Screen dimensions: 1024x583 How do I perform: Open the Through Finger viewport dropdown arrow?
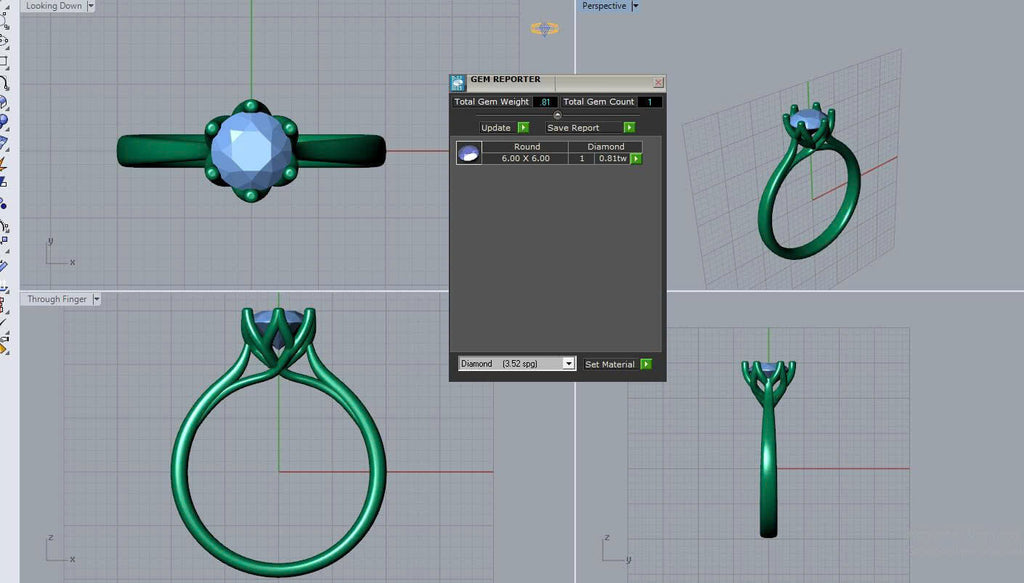[x=97, y=299]
